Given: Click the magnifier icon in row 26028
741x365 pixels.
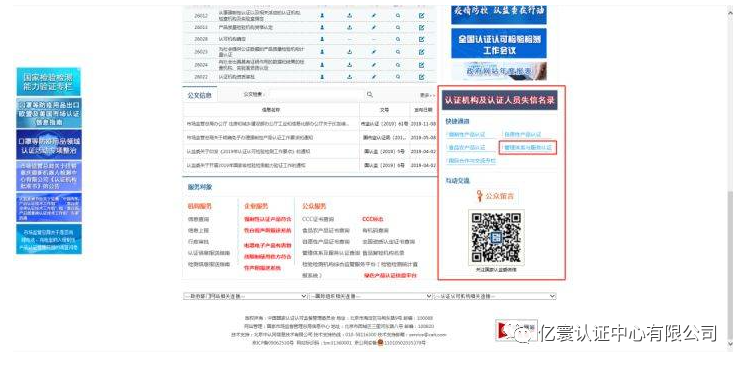Looking at the screenshot, I should (x=398, y=40).
